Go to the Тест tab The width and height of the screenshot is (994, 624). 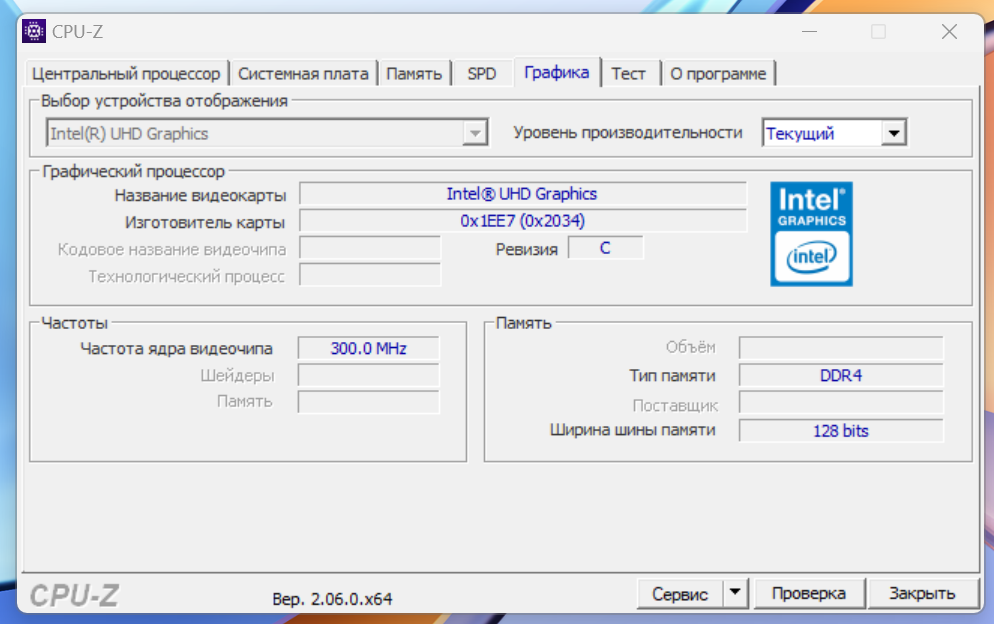coord(628,74)
